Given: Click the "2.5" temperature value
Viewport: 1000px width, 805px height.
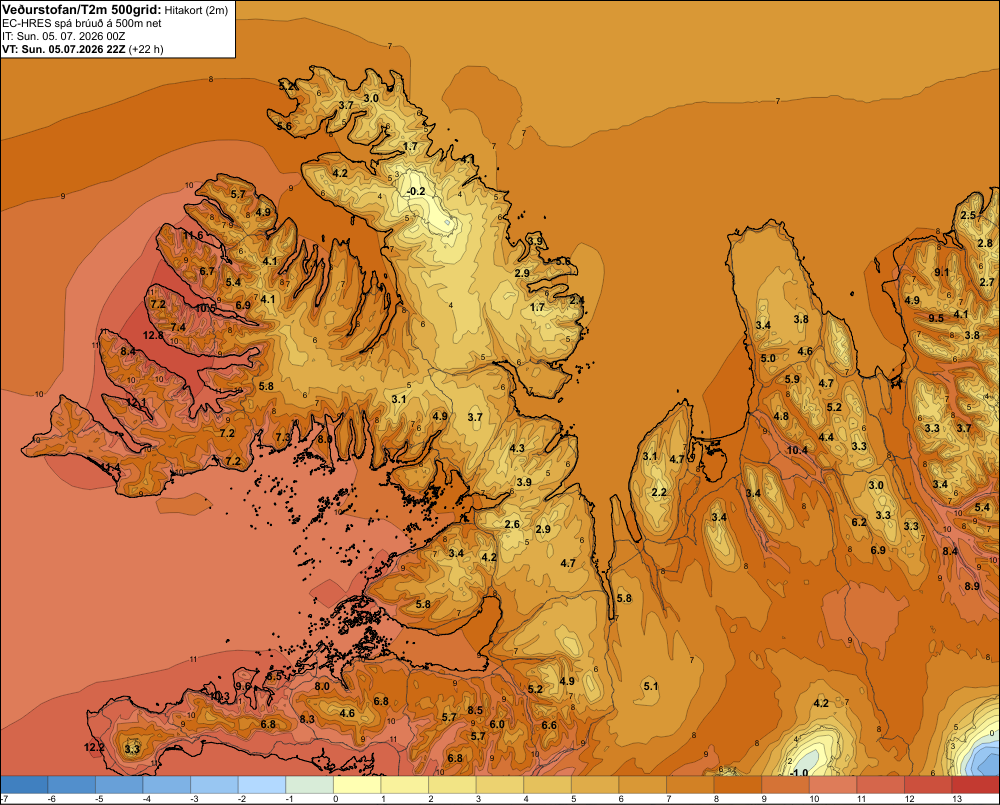Looking at the screenshot, I should click(x=968, y=215).
